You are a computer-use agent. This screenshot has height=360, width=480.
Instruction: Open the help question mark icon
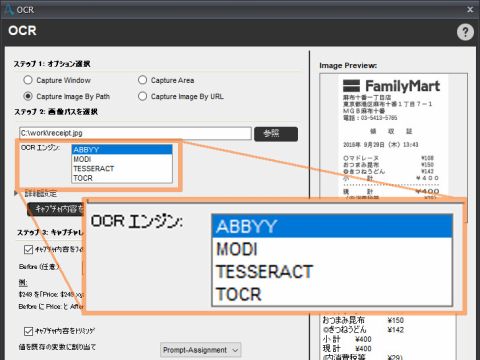(465, 32)
